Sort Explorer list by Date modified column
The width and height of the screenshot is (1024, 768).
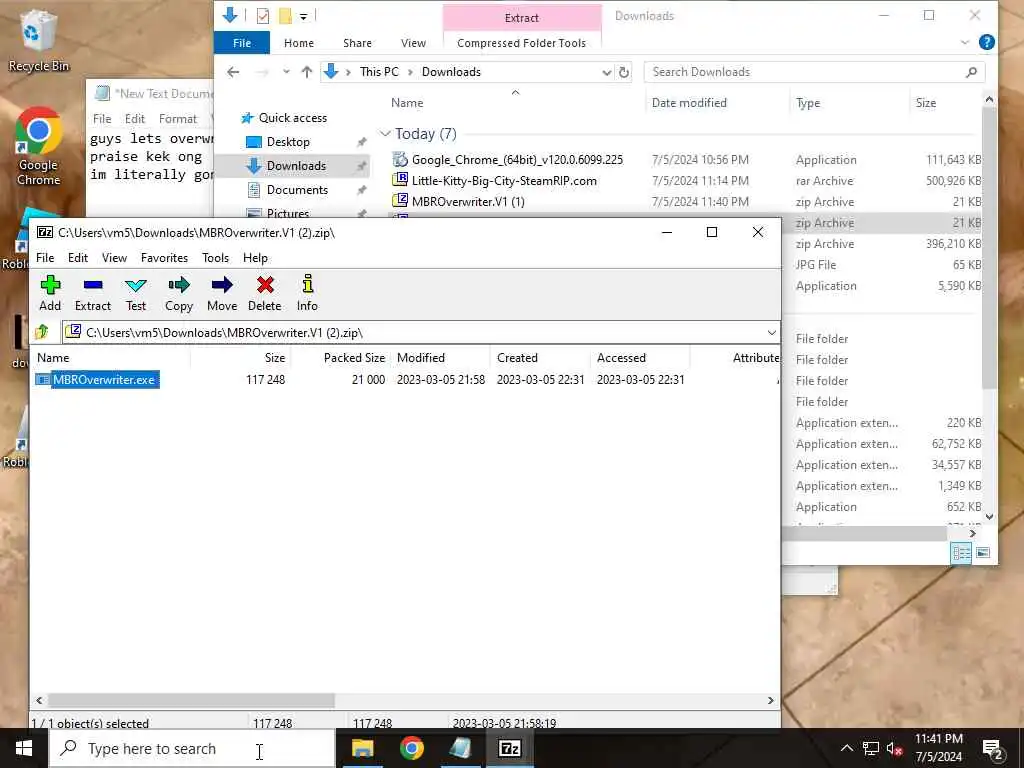coord(689,103)
